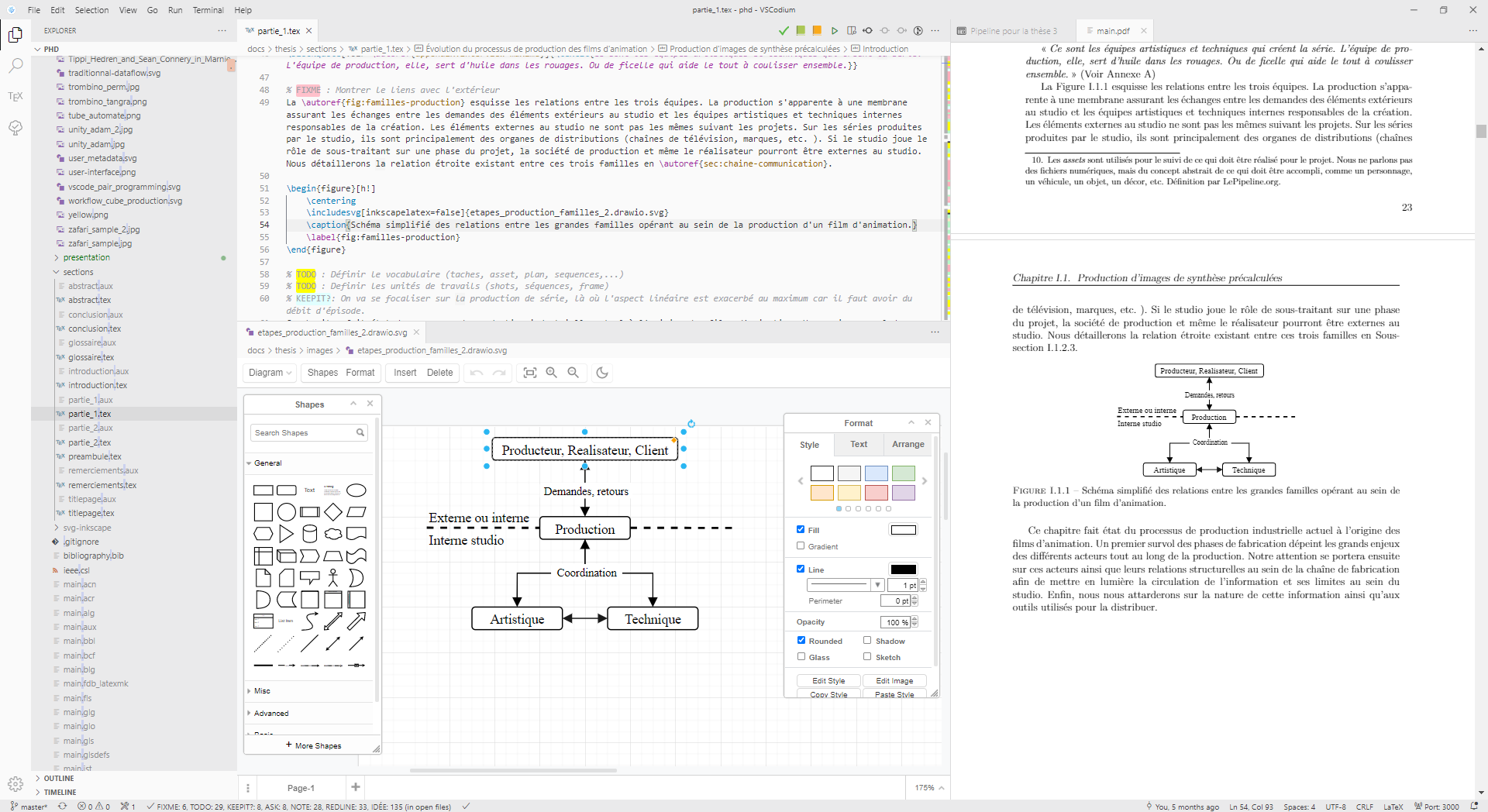Switch to the Arrange tab in Format panel

click(x=908, y=445)
